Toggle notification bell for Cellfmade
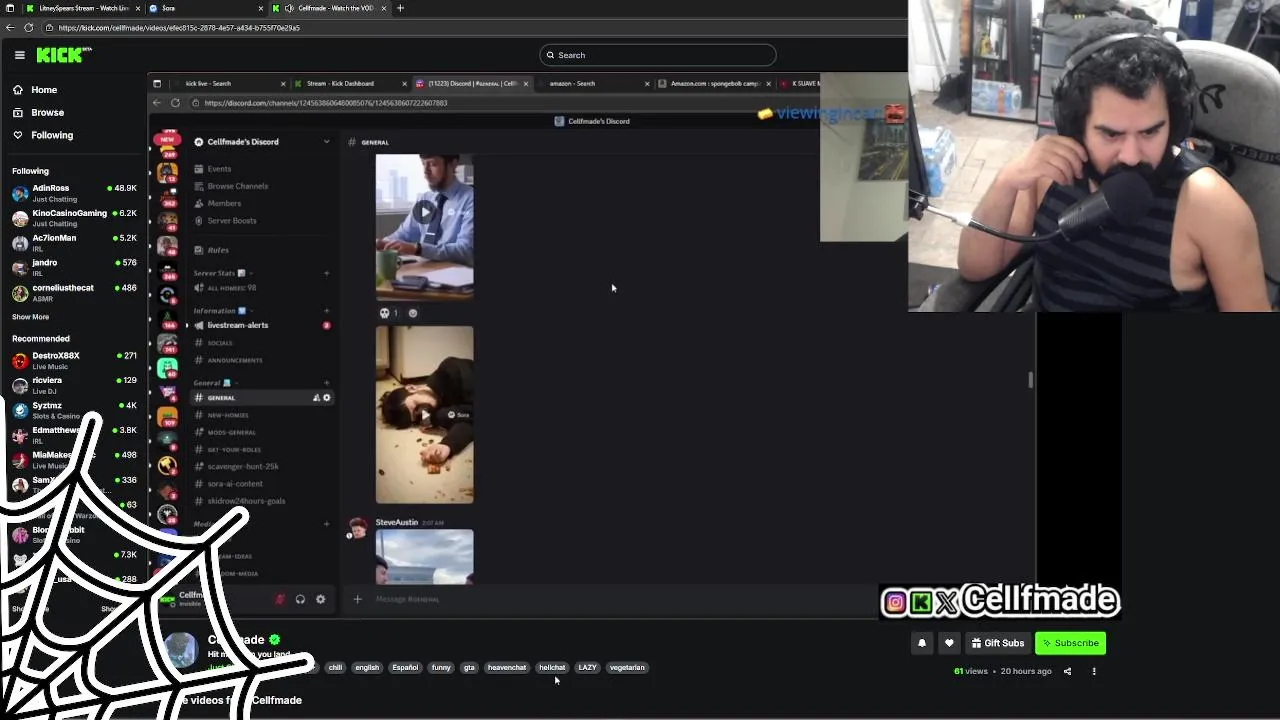This screenshot has width=1280, height=720. coord(922,643)
